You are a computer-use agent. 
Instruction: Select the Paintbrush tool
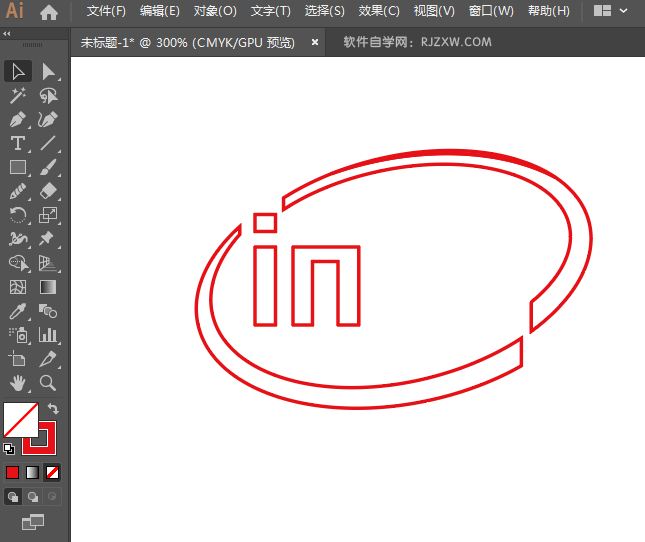pyautogui.click(x=48, y=167)
